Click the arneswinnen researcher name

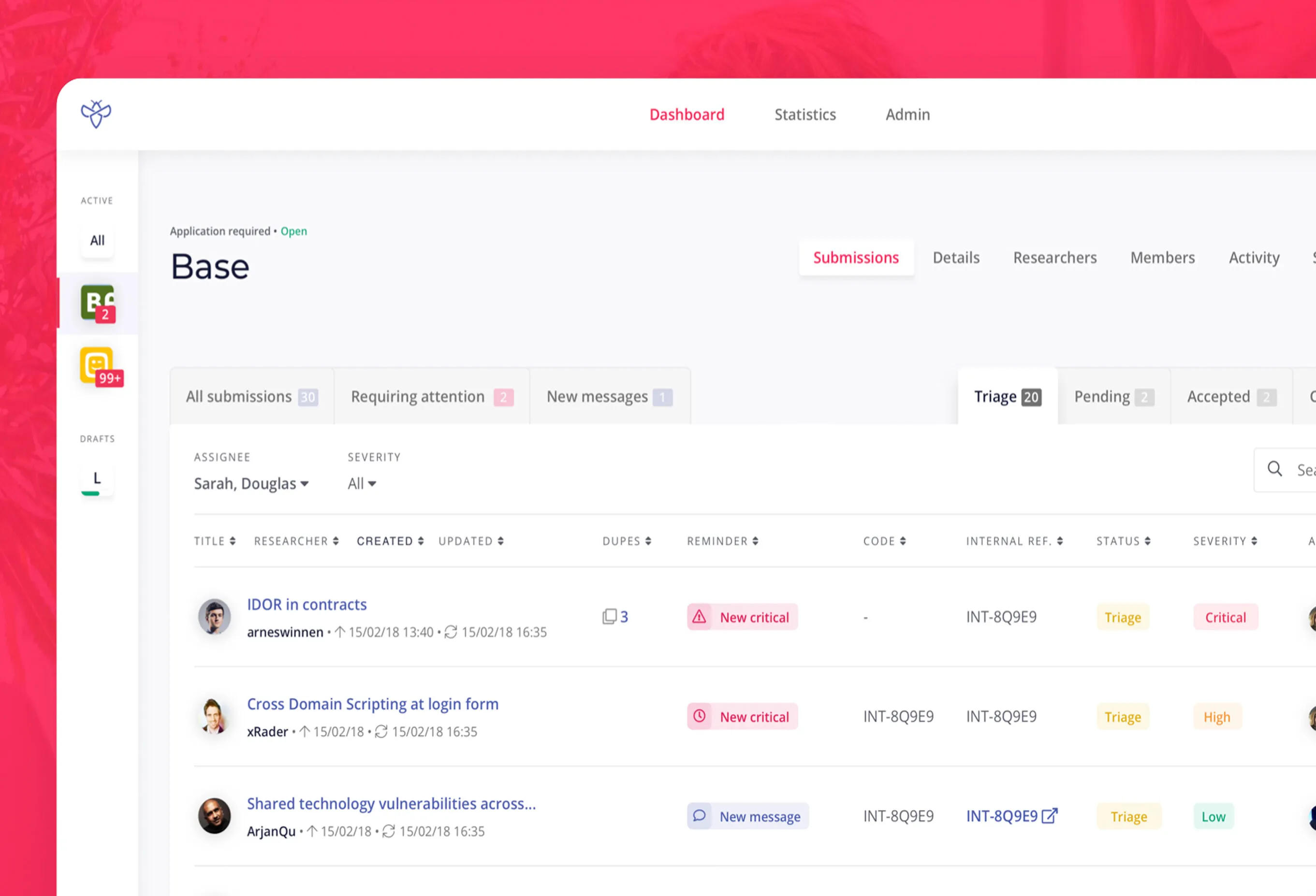pyautogui.click(x=285, y=632)
